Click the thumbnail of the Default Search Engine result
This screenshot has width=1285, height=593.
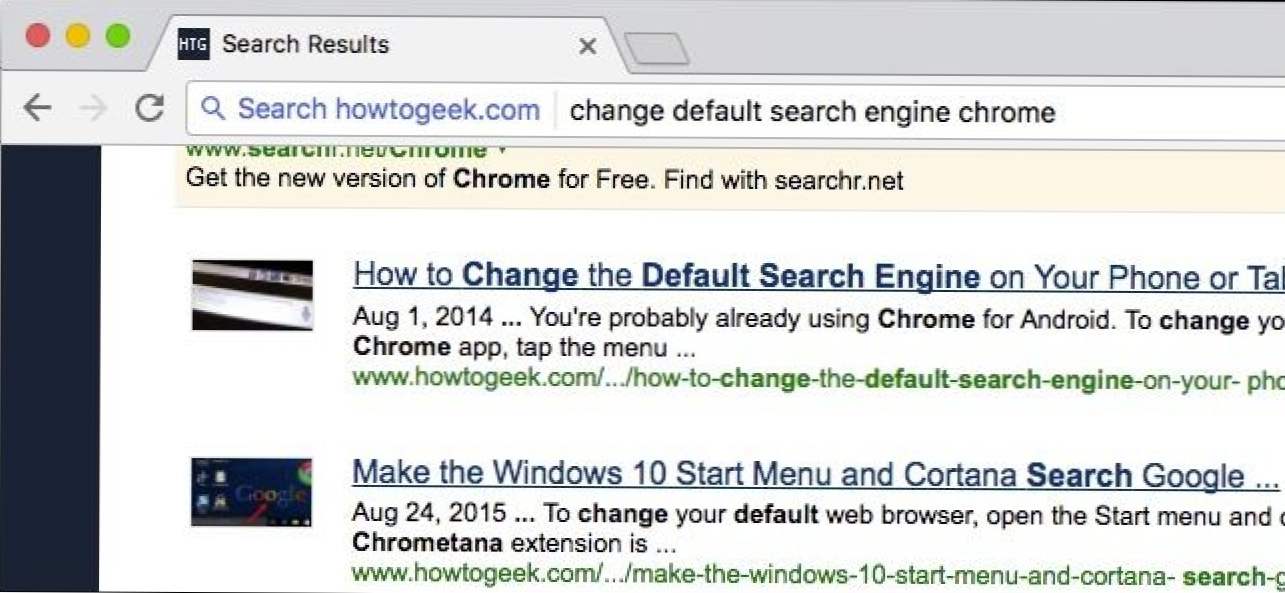(x=252, y=295)
